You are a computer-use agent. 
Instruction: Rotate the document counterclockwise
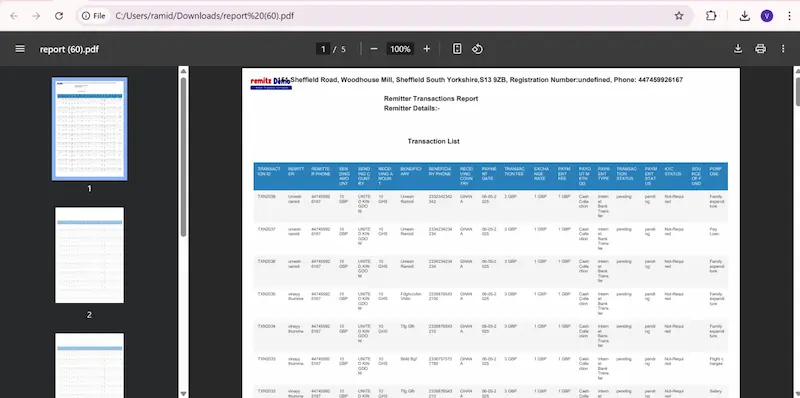tap(477, 49)
